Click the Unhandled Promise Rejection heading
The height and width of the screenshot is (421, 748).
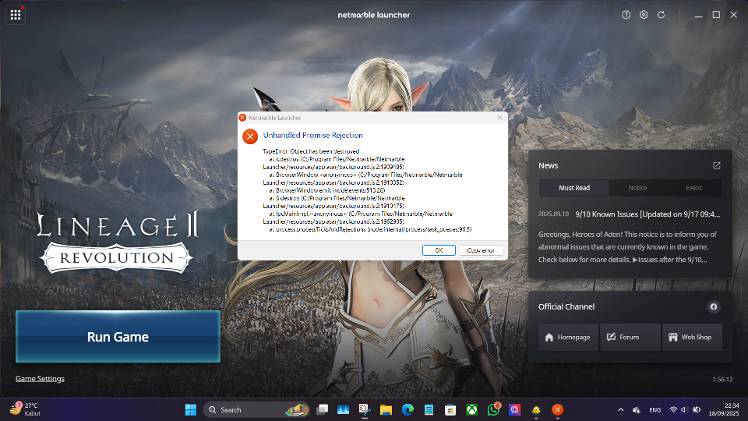tap(313, 135)
